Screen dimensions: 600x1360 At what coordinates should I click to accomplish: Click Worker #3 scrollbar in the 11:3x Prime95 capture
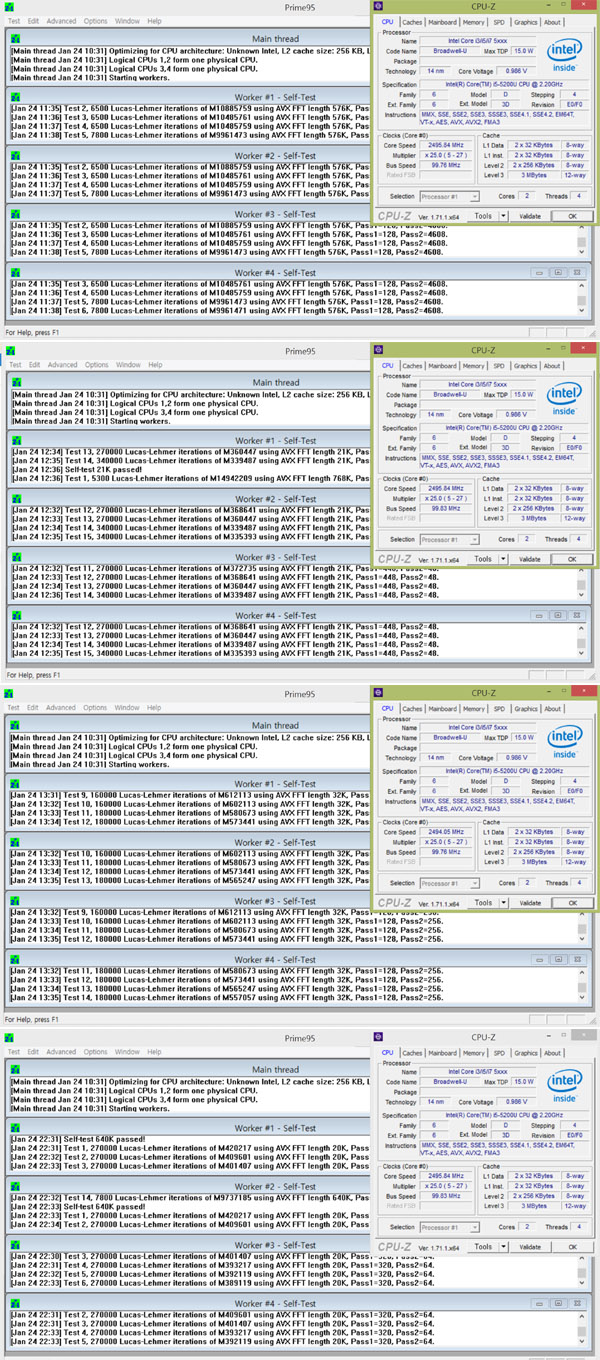point(584,240)
